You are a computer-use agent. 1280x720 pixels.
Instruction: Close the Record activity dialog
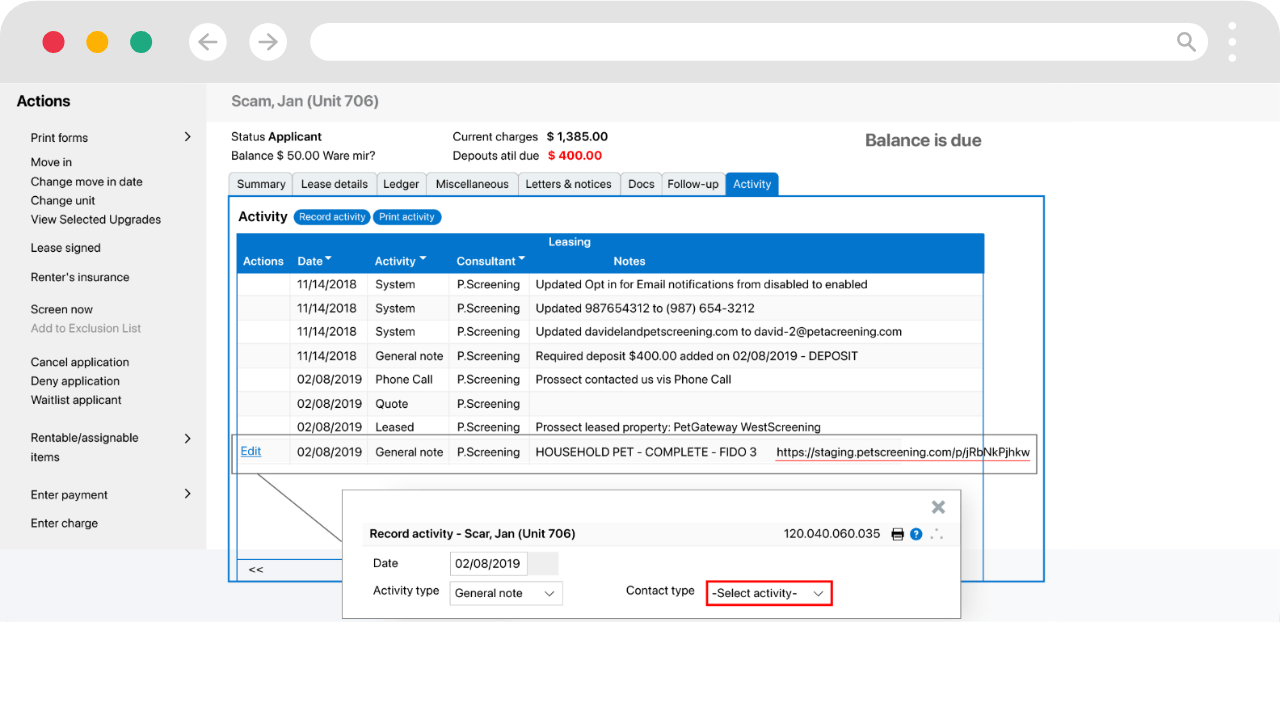(x=938, y=507)
